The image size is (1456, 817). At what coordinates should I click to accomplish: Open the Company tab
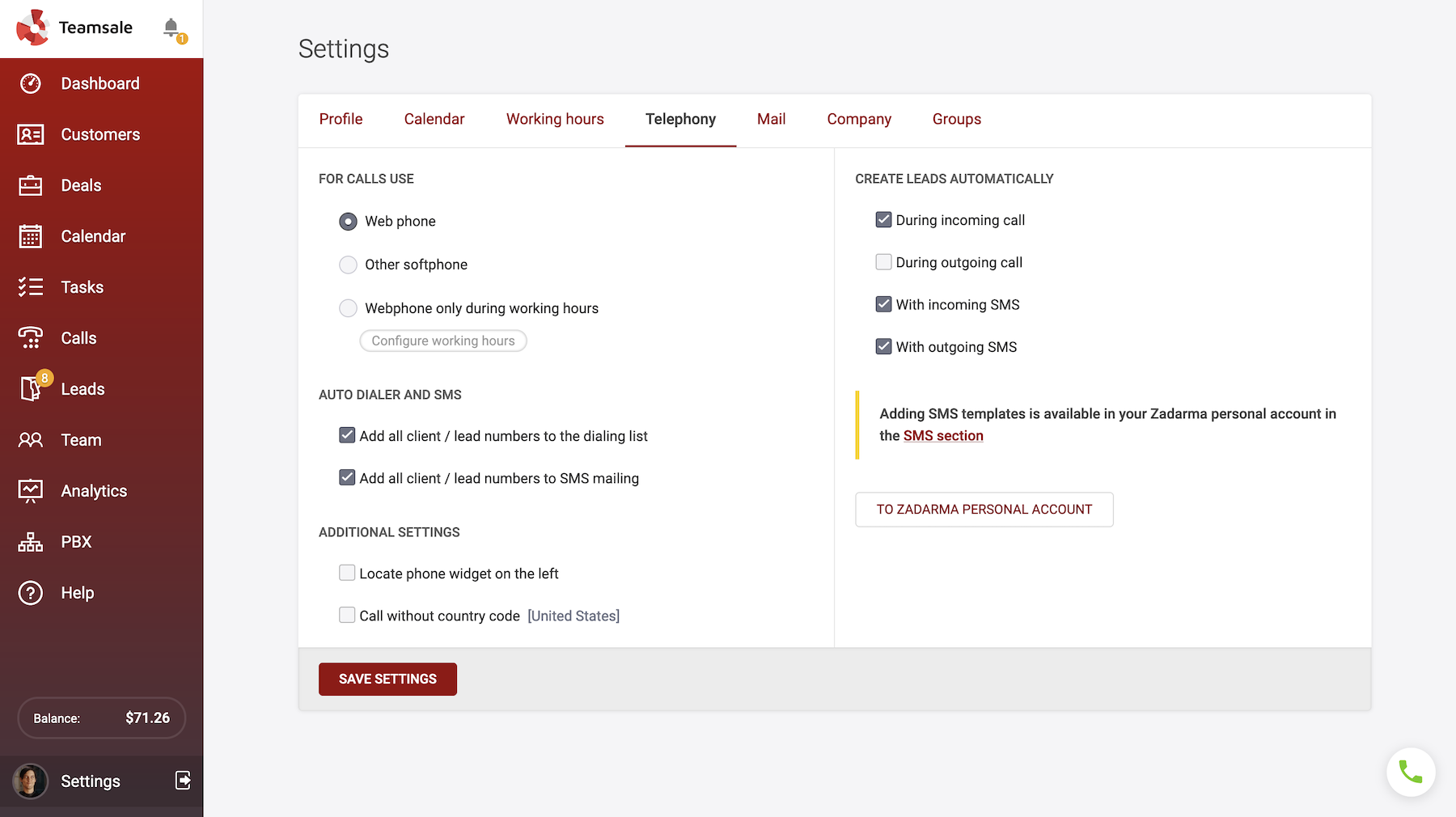(858, 119)
